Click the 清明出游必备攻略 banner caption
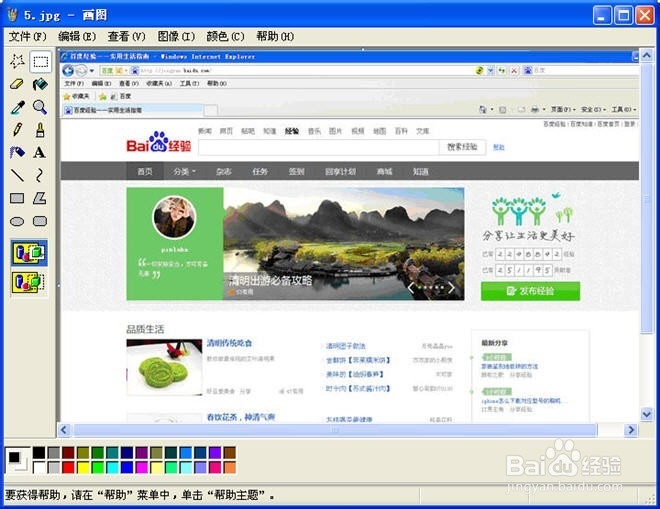 [x=271, y=280]
